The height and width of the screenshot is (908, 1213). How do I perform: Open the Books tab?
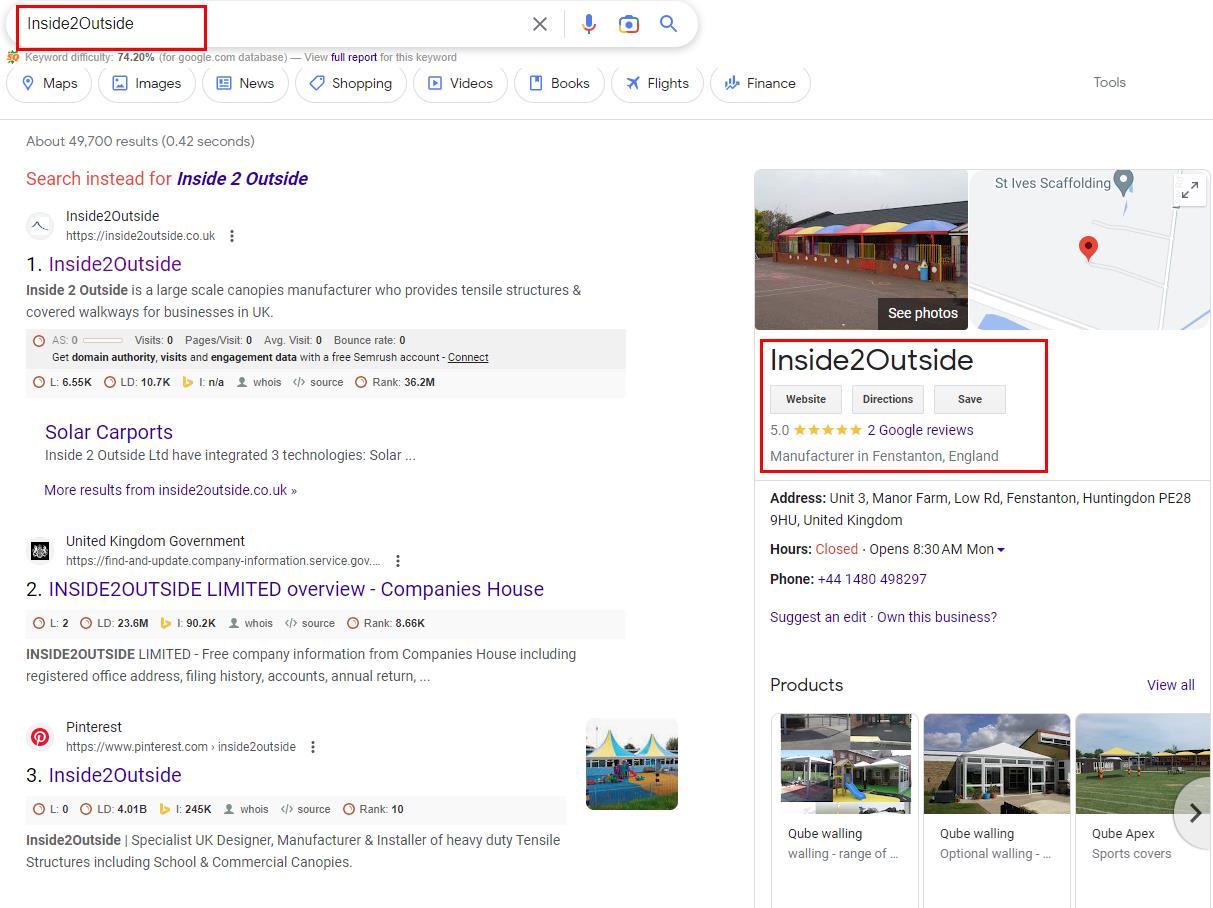[559, 83]
